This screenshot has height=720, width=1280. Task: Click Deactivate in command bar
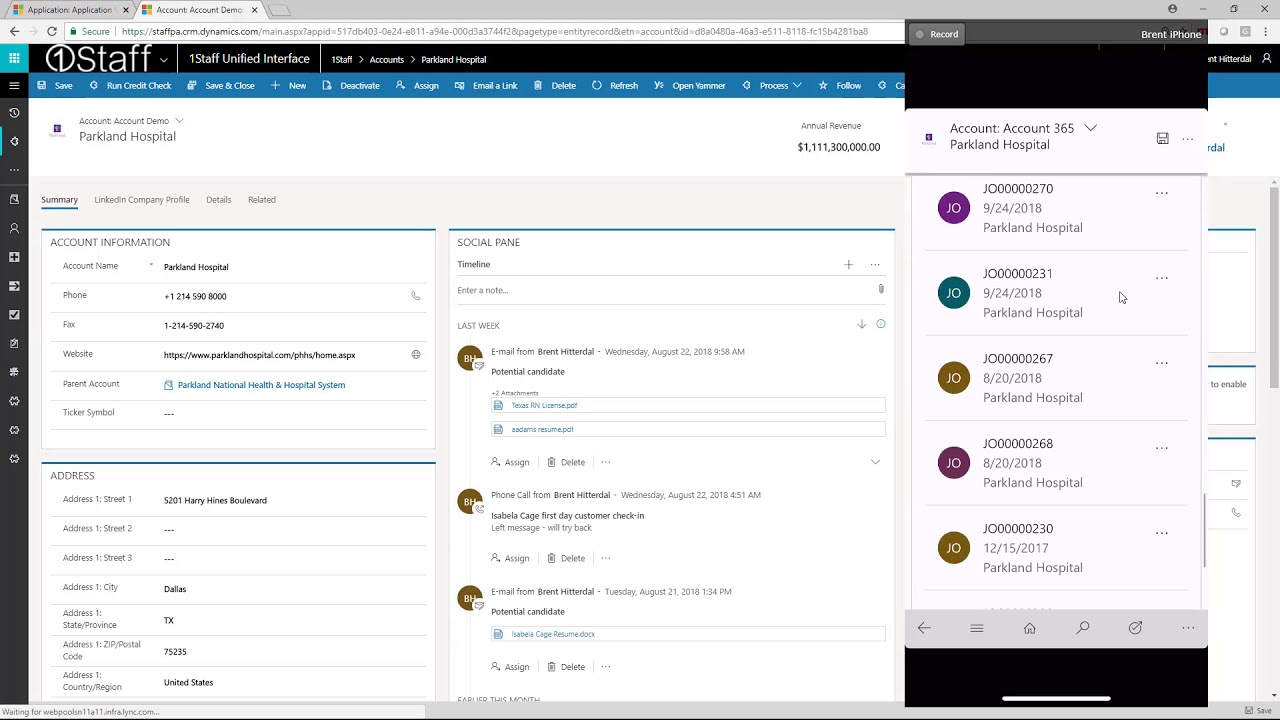pos(351,86)
